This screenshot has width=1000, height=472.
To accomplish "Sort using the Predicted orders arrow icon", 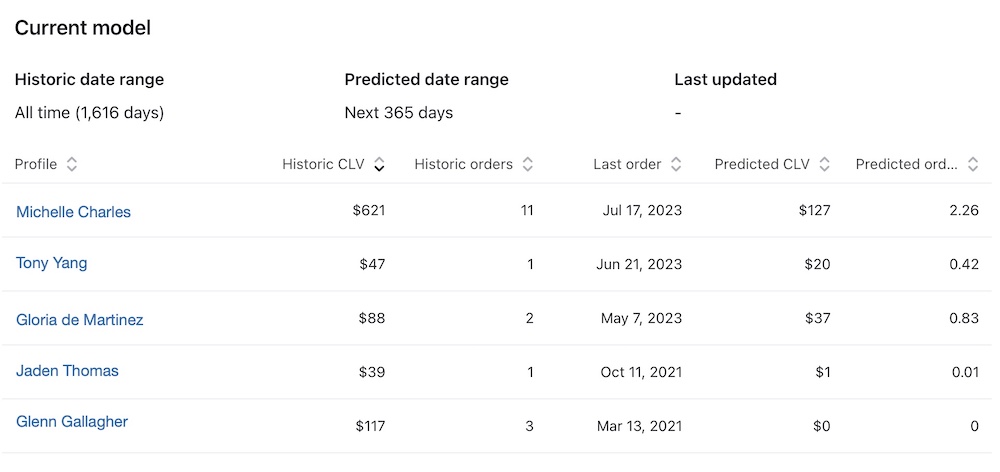I will (973, 165).
